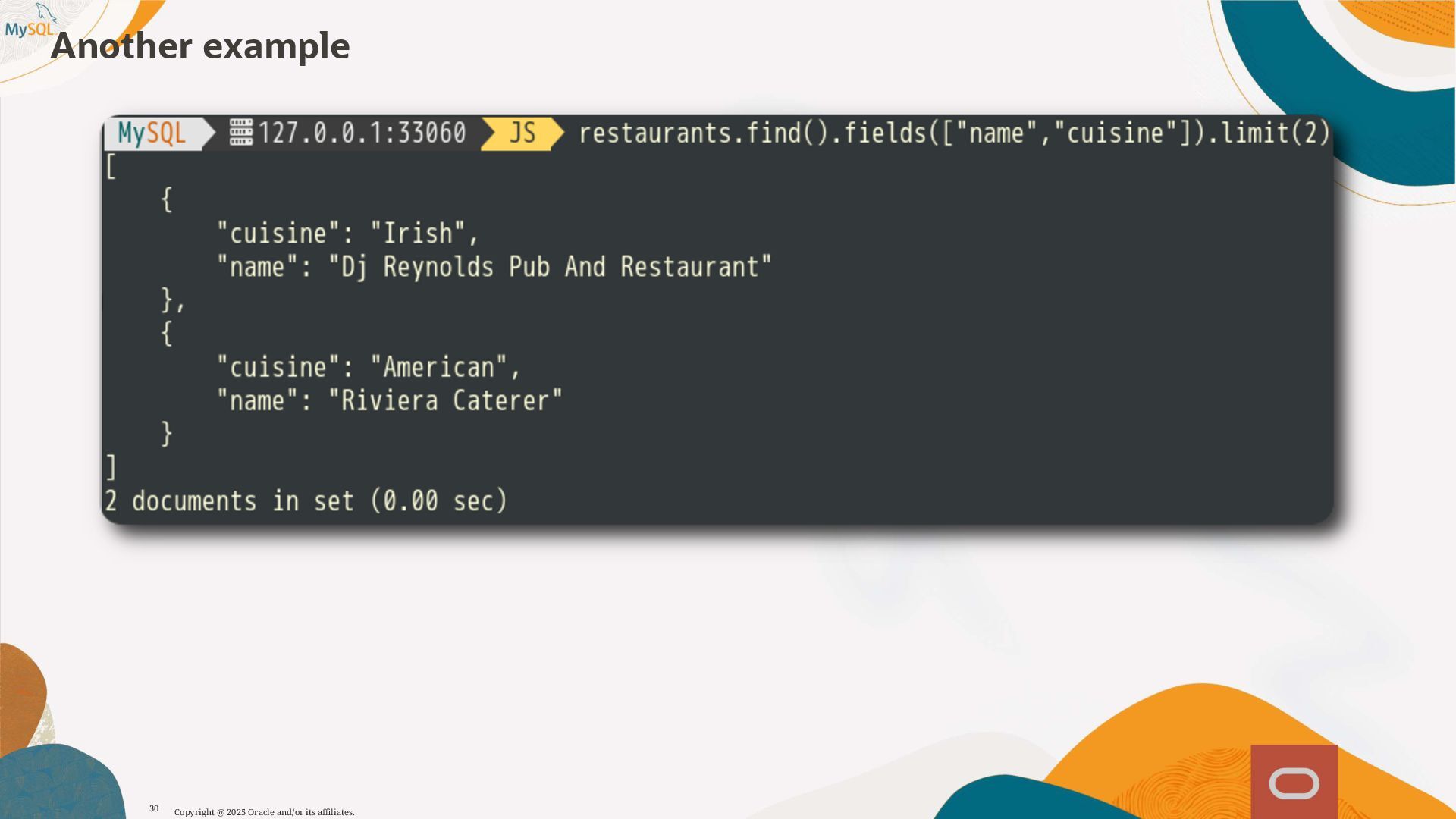The width and height of the screenshot is (1456, 819).
Task: Click the 127.0.0.1:33060 host address
Action: (x=362, y=133)
